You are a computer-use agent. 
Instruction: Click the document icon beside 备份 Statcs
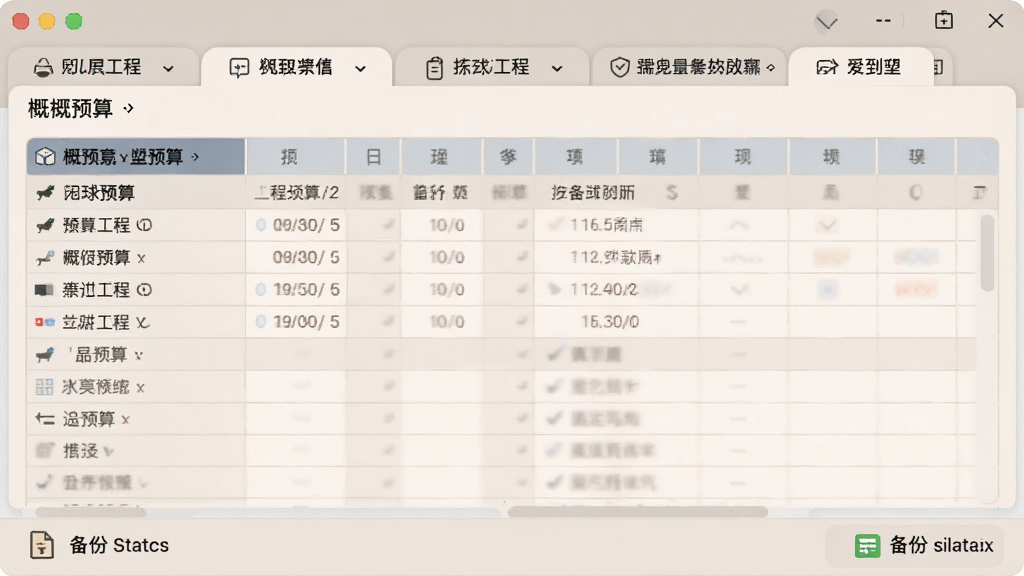[42, 545]
